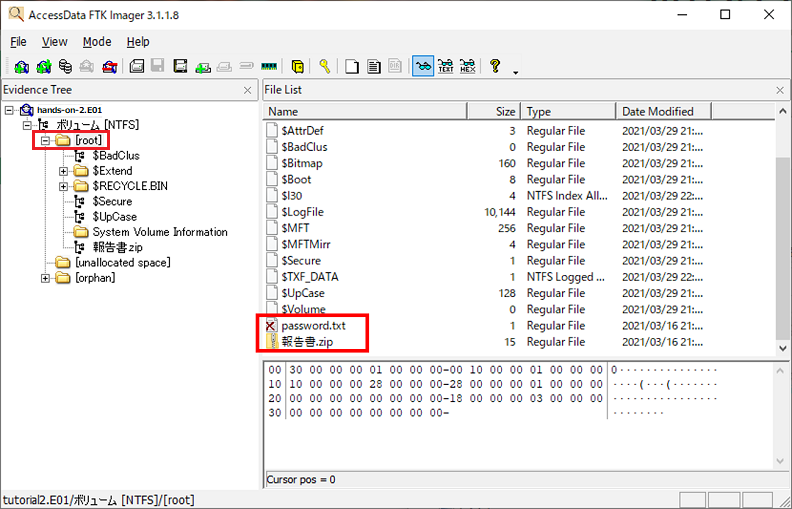The width and height of the screenshot is (792, 509).
Task: Select the $Extend tree item label
Action: (112, 171)
